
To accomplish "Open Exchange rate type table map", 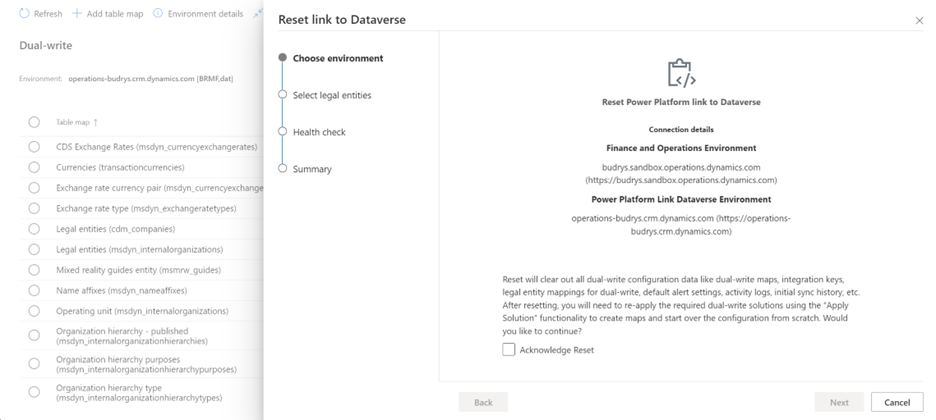I will (146, 209).
